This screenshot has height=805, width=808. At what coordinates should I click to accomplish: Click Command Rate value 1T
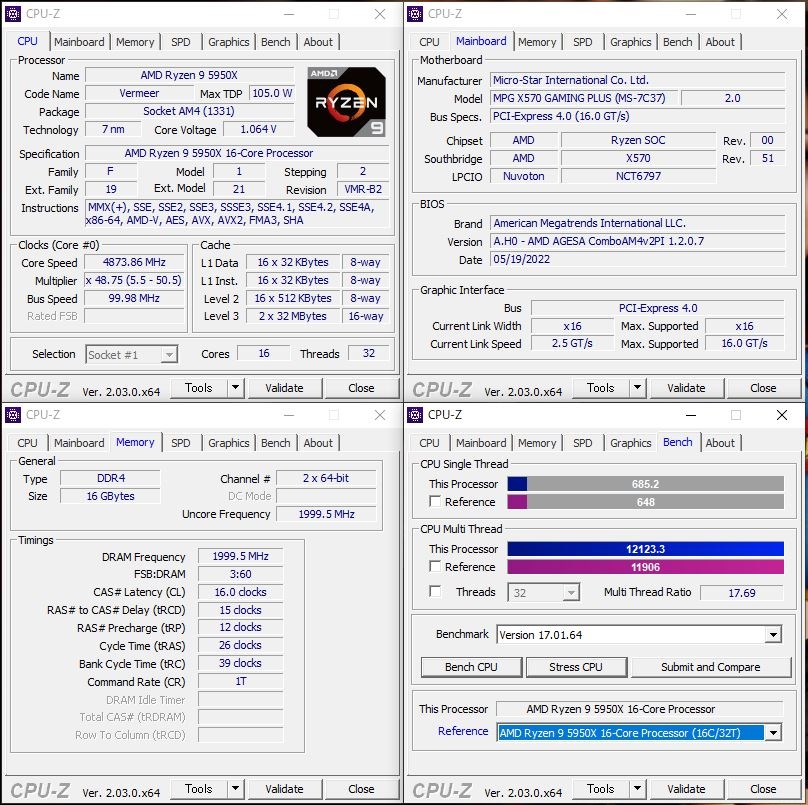tap(241, 681)
